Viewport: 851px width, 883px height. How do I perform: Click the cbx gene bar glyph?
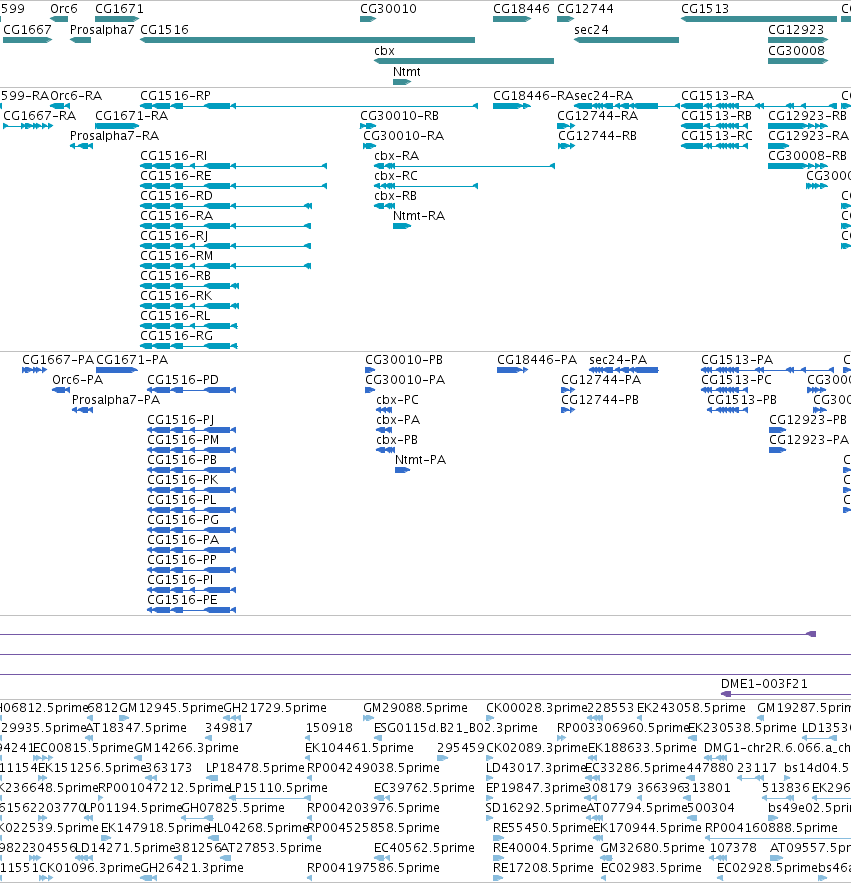[464, 61]
